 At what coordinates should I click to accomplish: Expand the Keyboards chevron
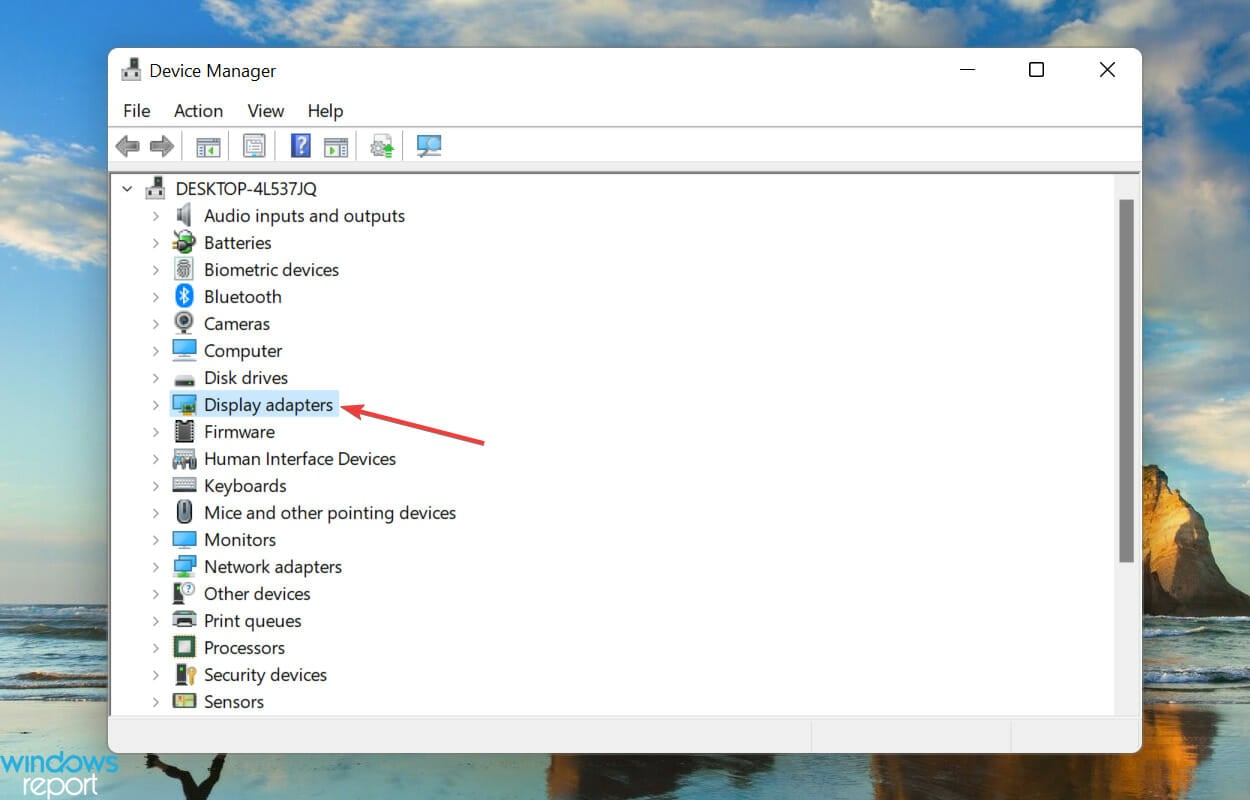pos(155,486)
